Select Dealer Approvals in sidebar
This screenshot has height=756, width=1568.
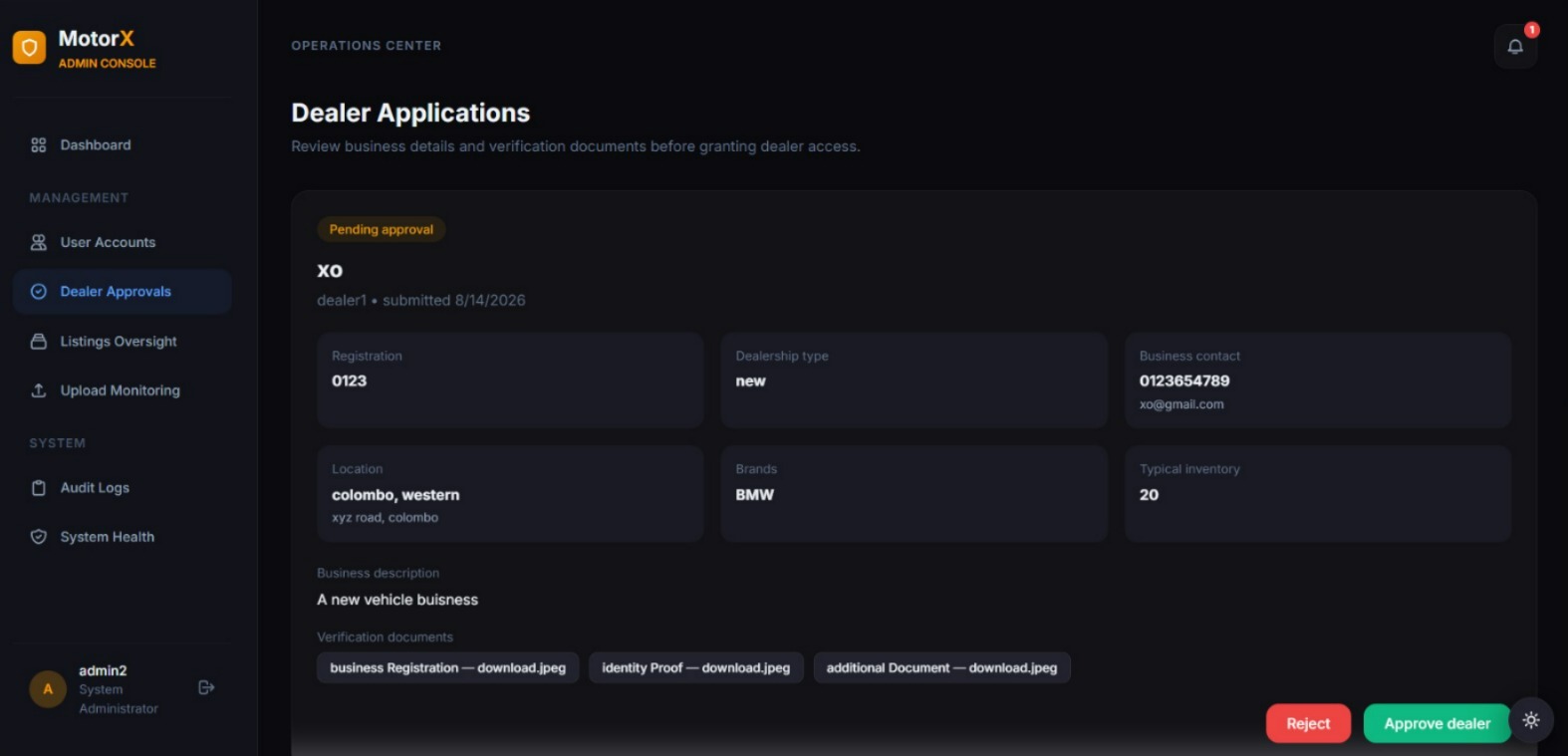[x=123, y=292]
